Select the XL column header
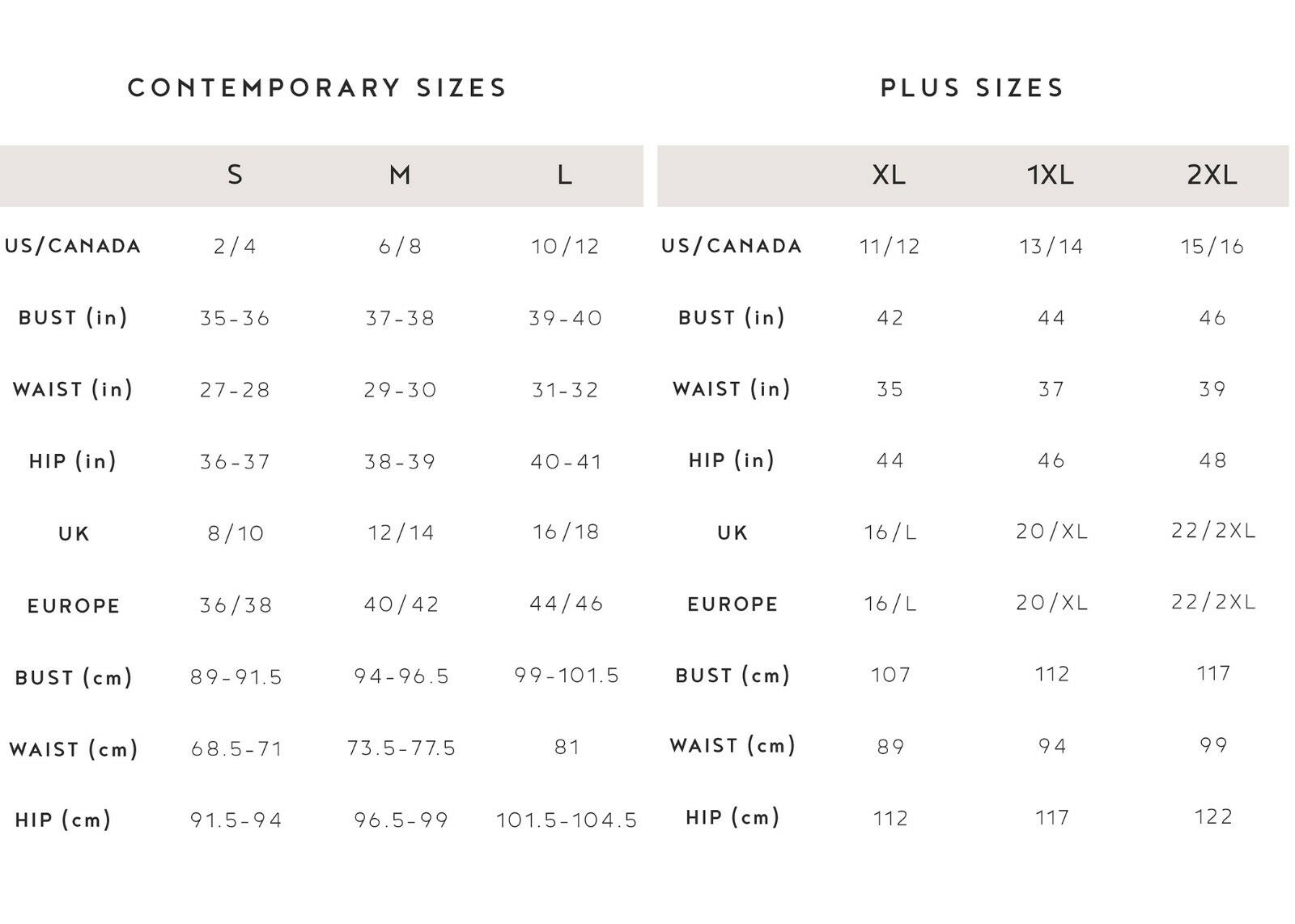The width and height of the screenshot is (1295, 924). (x=889, y=175)
